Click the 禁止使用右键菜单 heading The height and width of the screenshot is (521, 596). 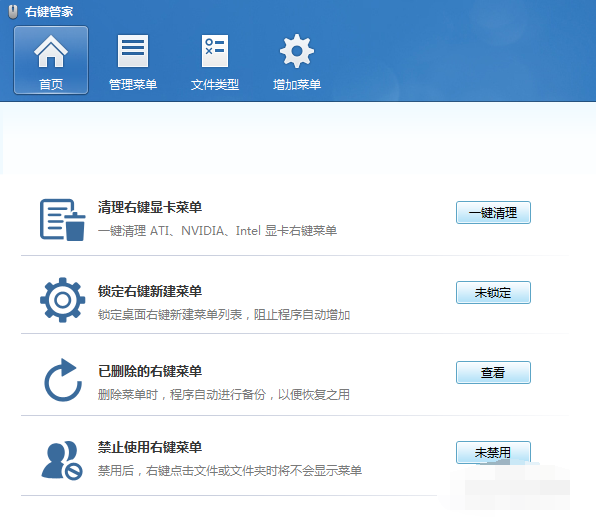tap(150, 447)
